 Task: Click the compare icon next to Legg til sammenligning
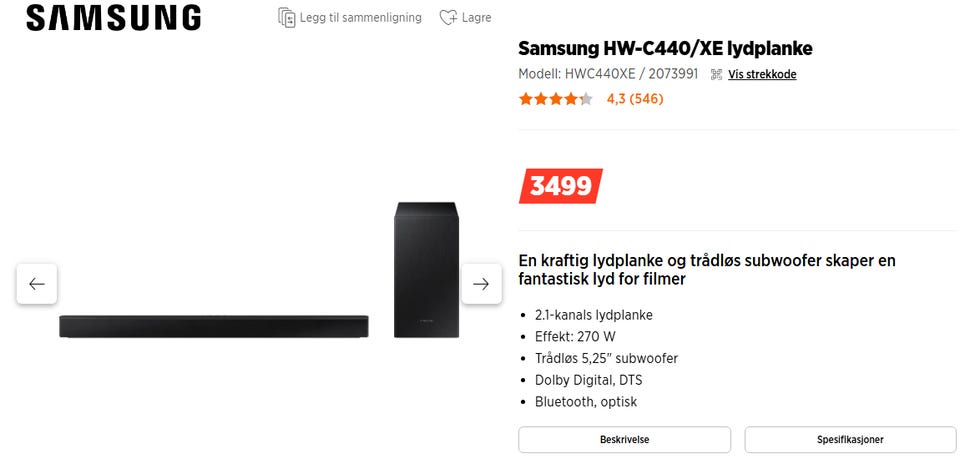click(x=287, y=17)
